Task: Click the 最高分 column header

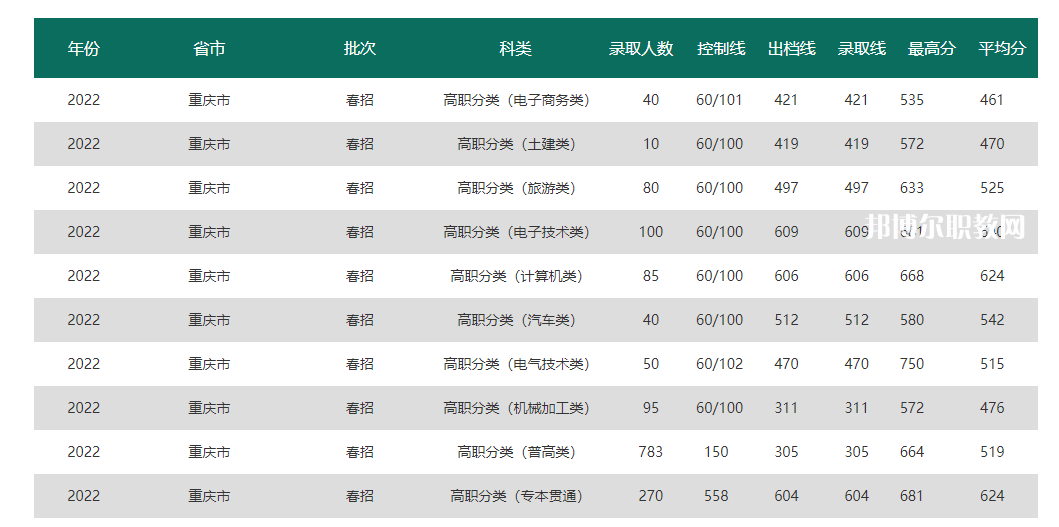Action: (932, 49)
